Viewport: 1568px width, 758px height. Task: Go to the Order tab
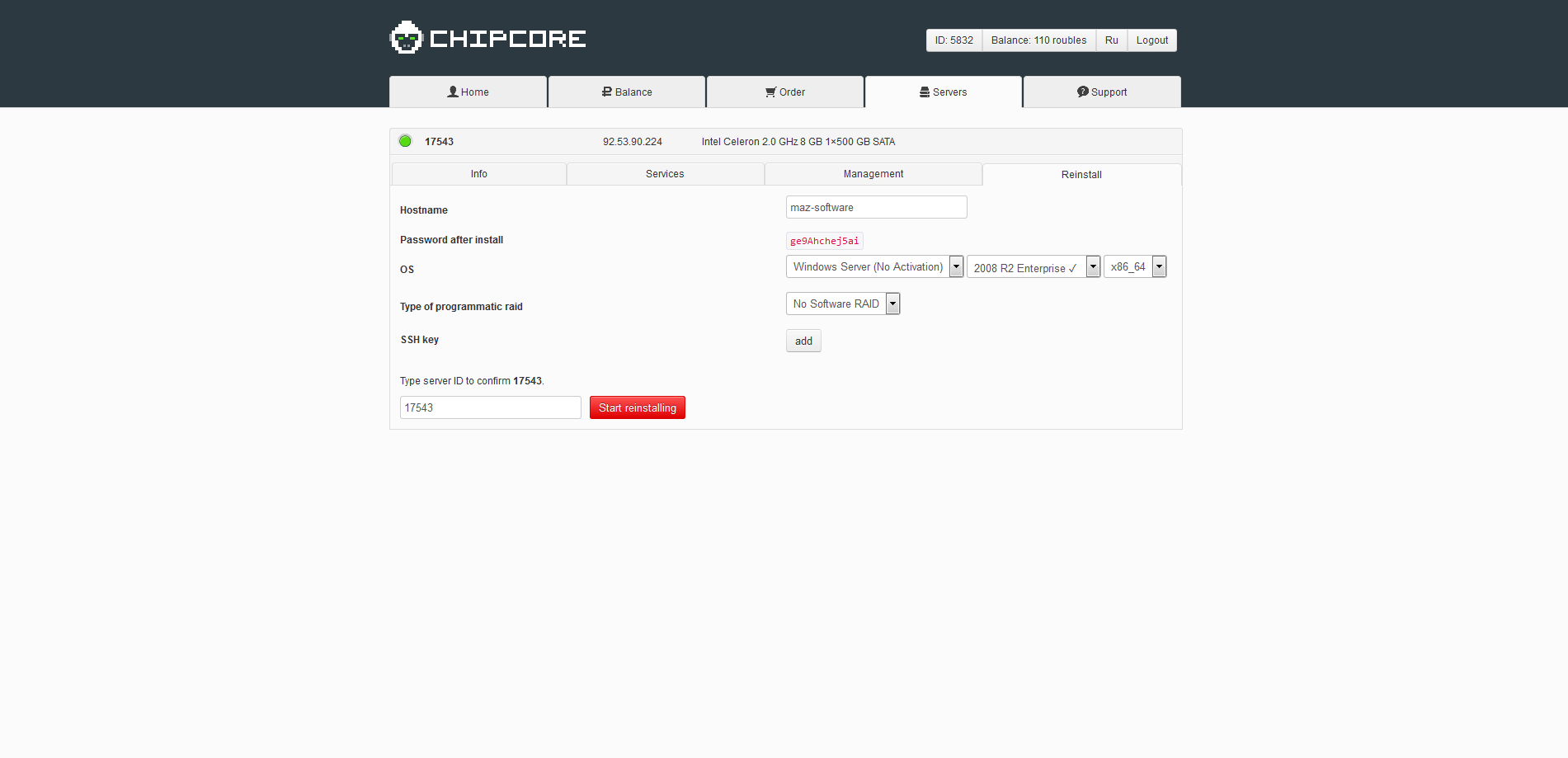coord(785,92)
